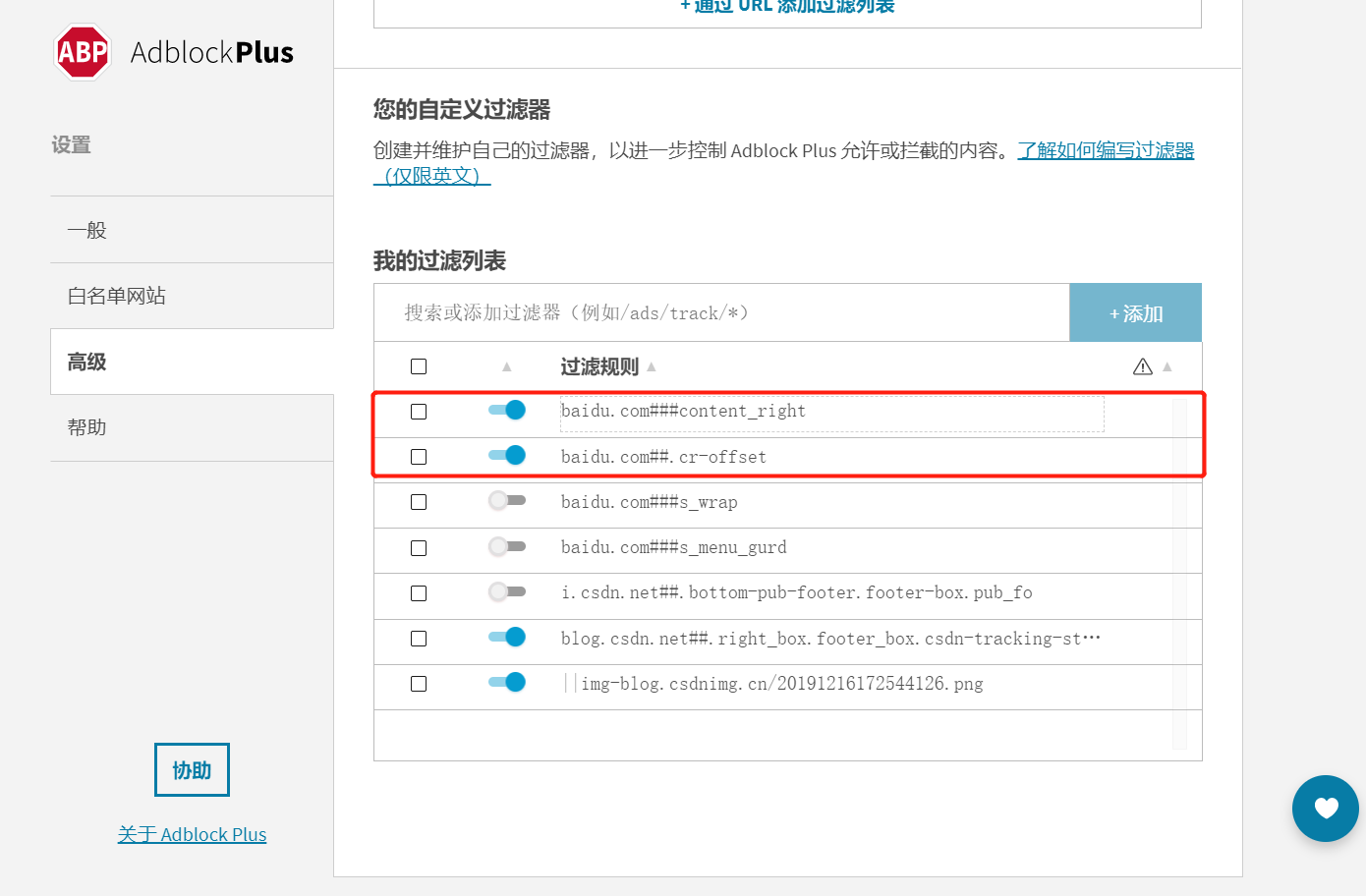The image size is (1366, 896).
Task: Sort by the toggle status column arrow
Action: [507, 366]
